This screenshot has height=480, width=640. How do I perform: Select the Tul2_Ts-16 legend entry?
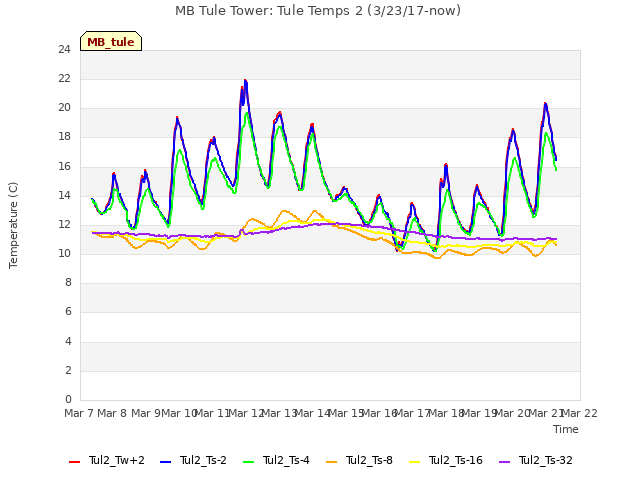(446, 460)
